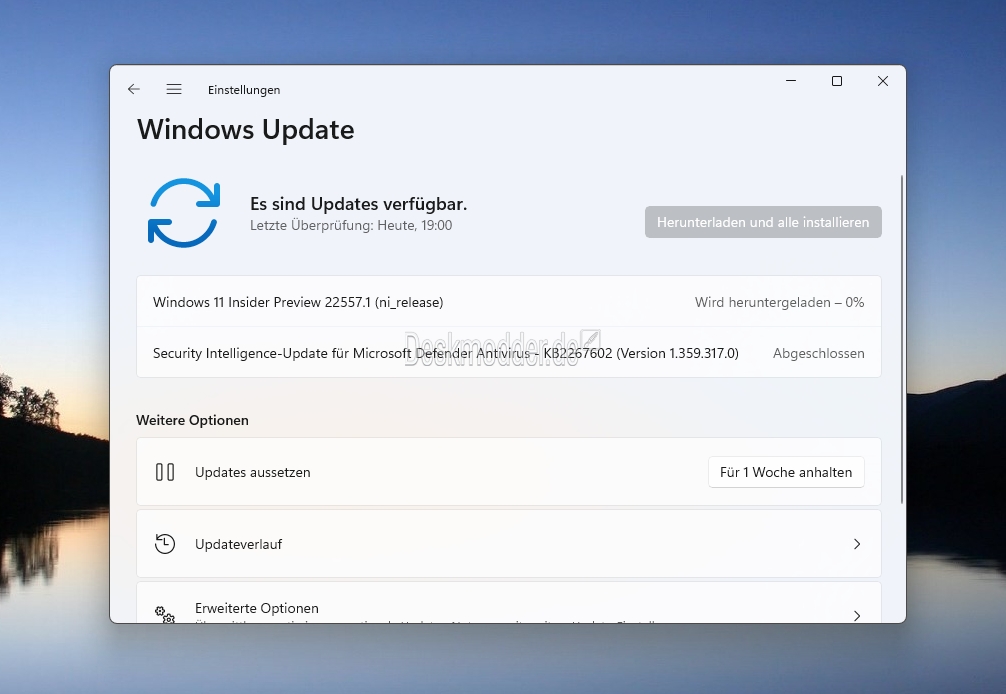Open the hamburger navigation menu
1006x694 pixels.
tap(174, 89)
